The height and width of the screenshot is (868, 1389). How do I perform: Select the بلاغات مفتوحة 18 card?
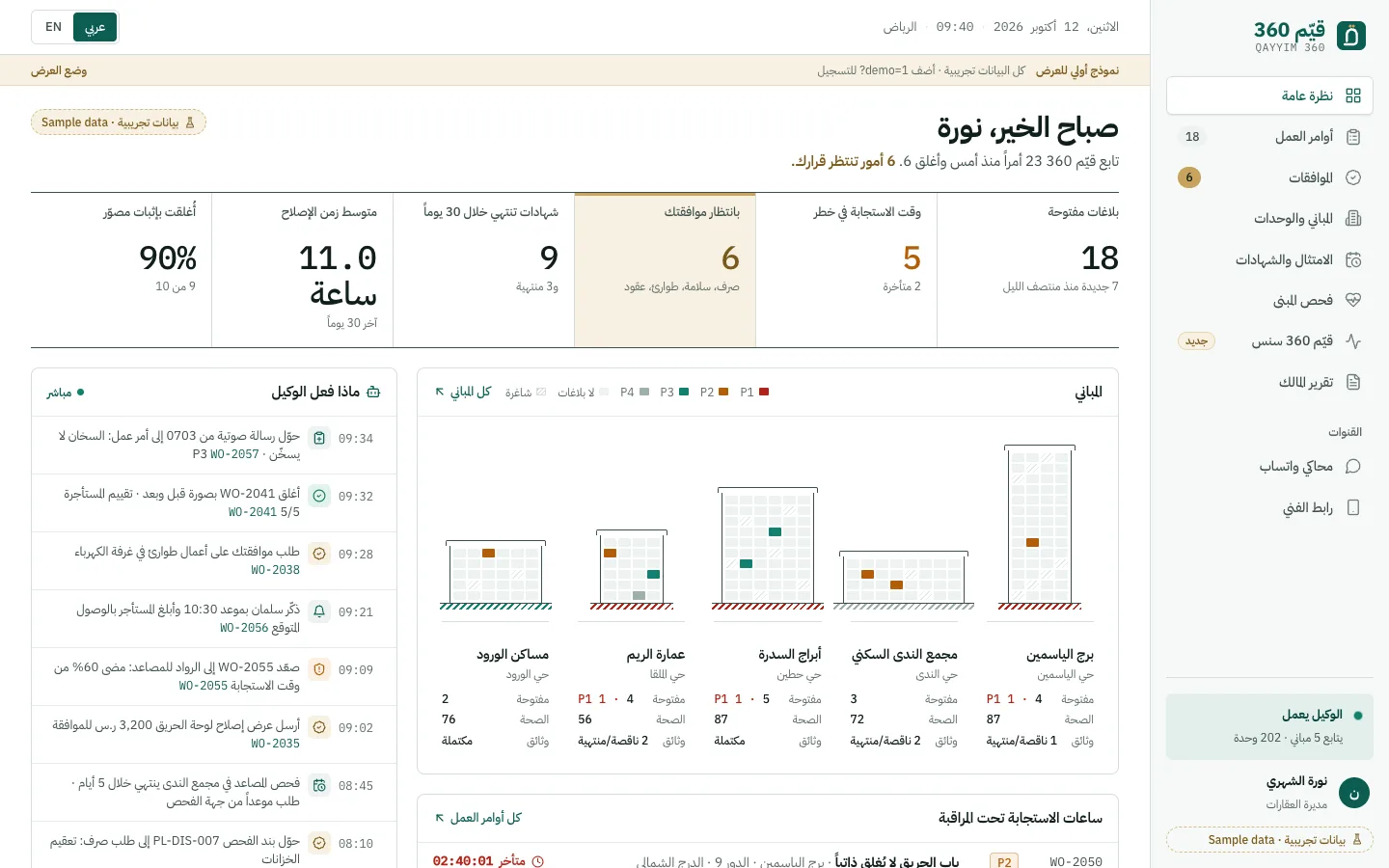click(1028, 270)
